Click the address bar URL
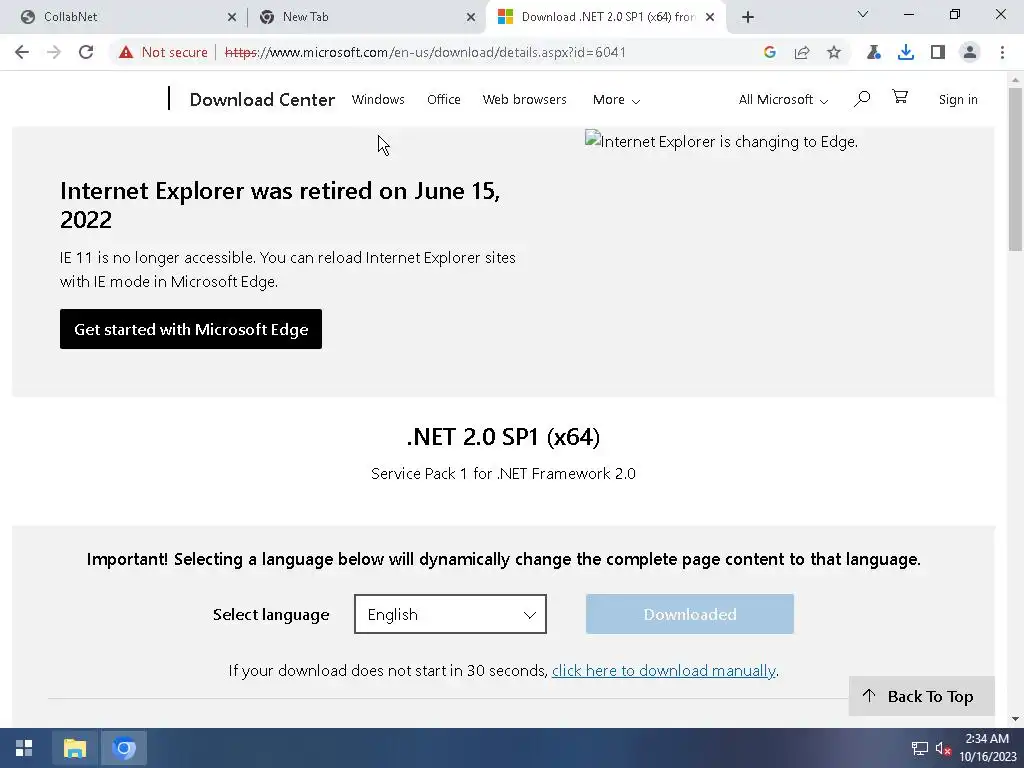The height and width of the screenshot is (768, 1024). tap(424, 52)
